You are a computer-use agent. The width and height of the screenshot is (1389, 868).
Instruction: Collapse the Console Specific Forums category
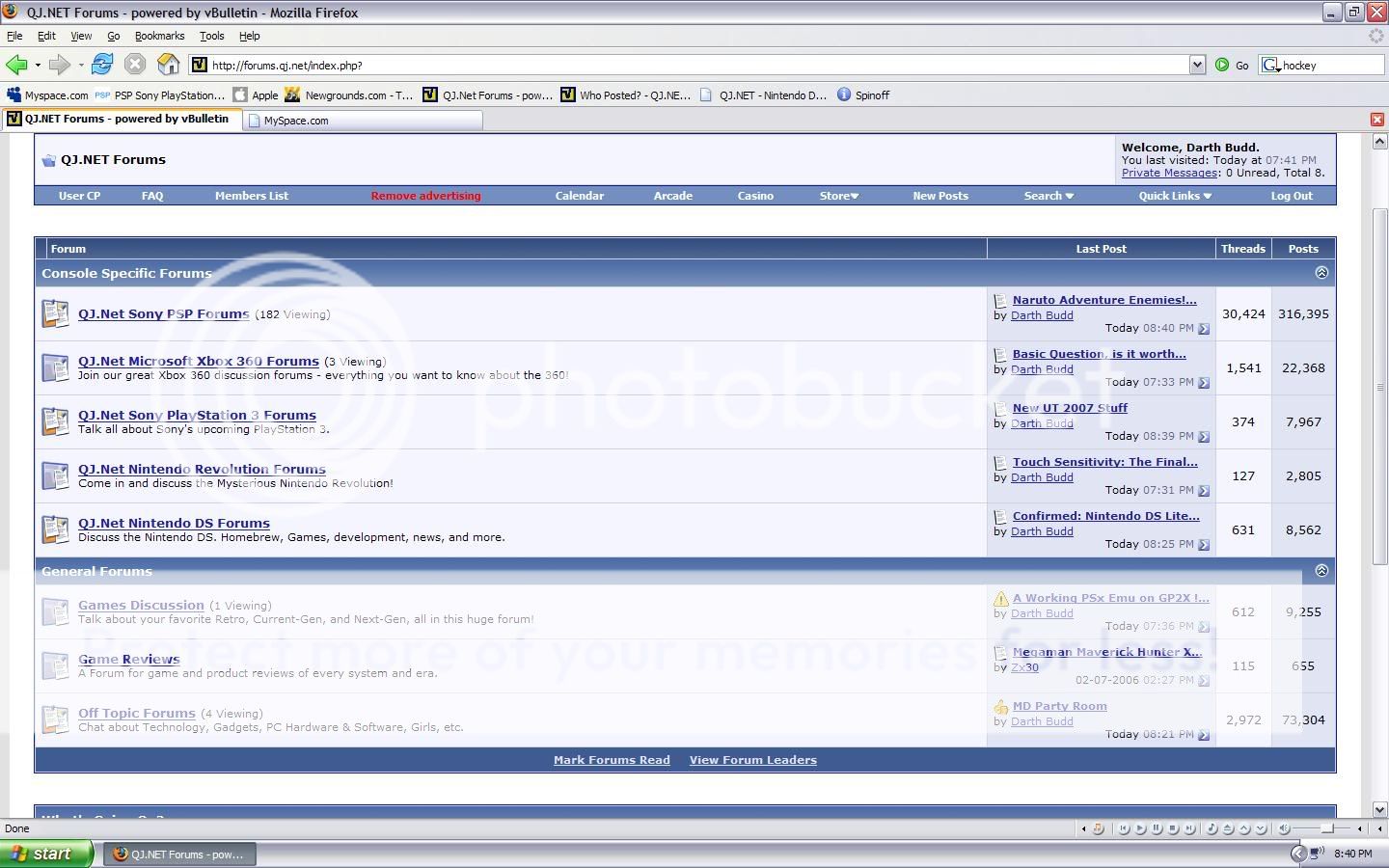point(1321,273)
